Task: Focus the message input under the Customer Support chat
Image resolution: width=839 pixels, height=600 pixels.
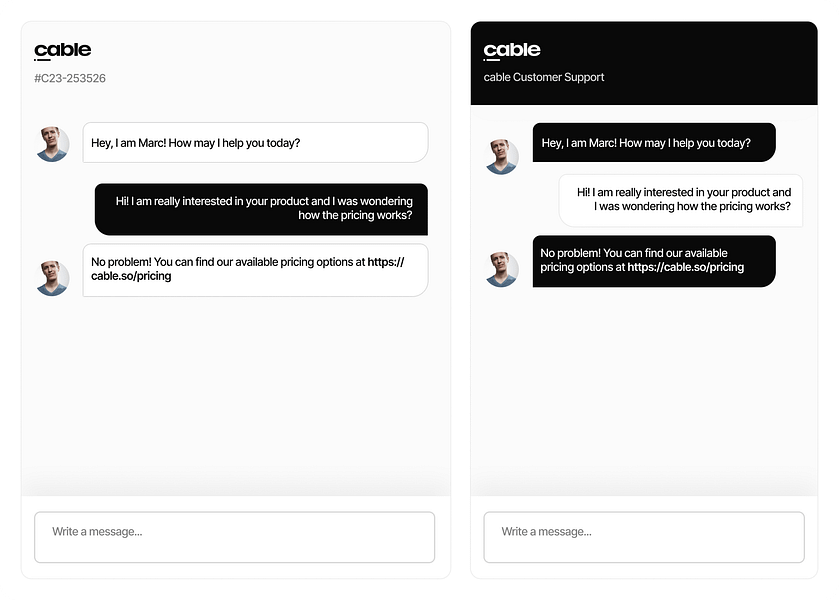Action: pos(644,537)
